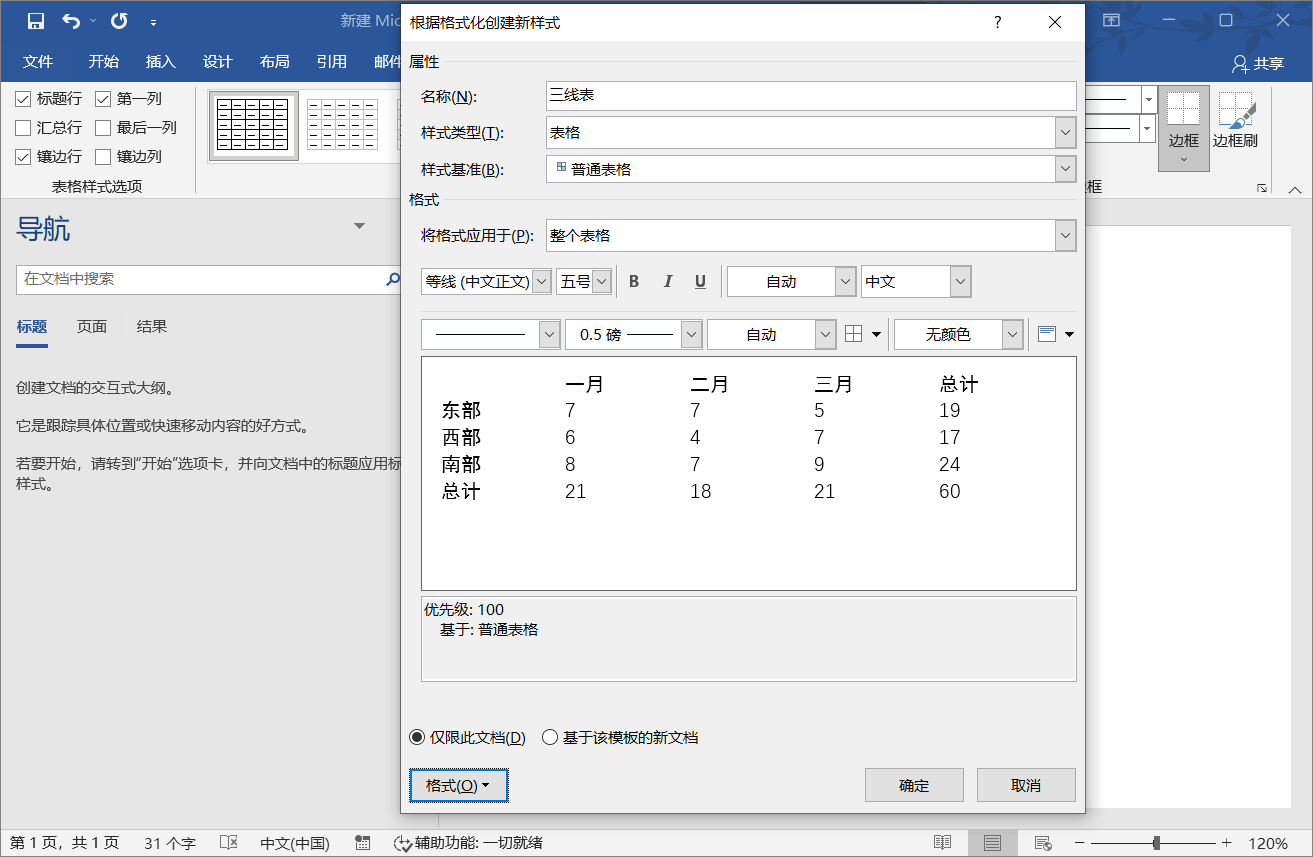1313x857 pixels.
Task: Click the 取消 button
Action: pyautogui.click(x=1026, y=785)
